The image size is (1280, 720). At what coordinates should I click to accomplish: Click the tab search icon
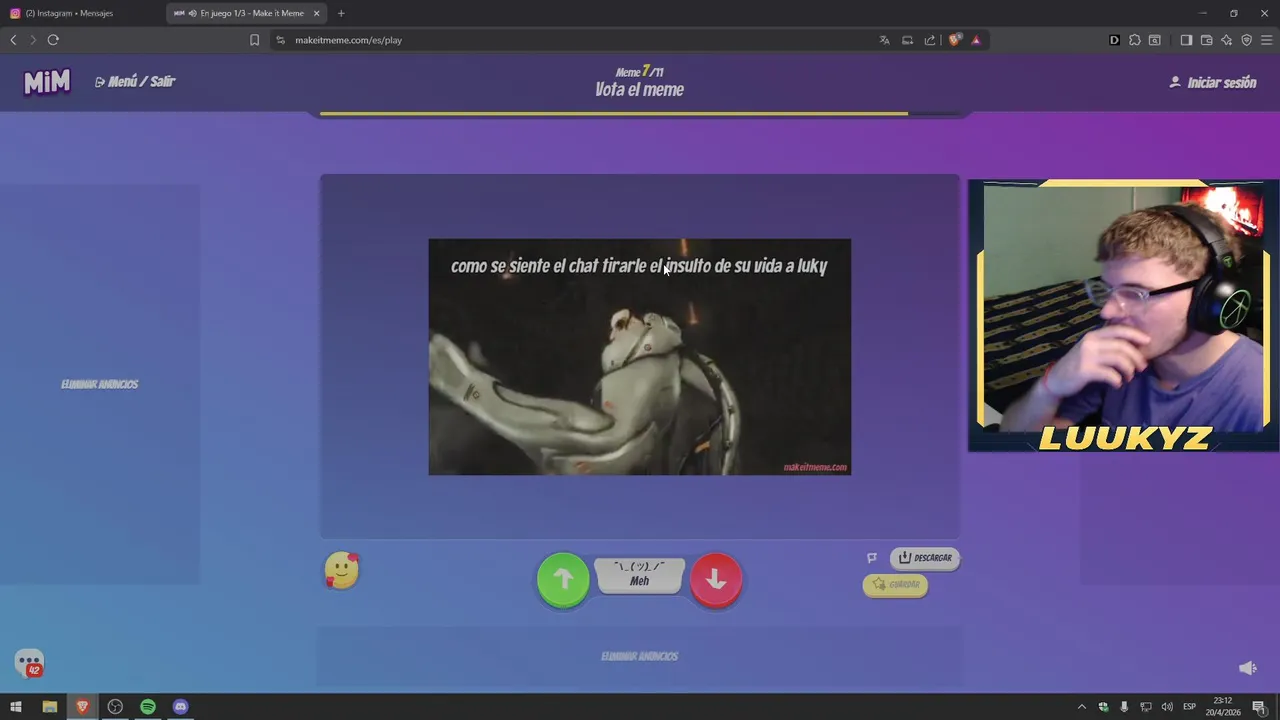point(1155,40)
